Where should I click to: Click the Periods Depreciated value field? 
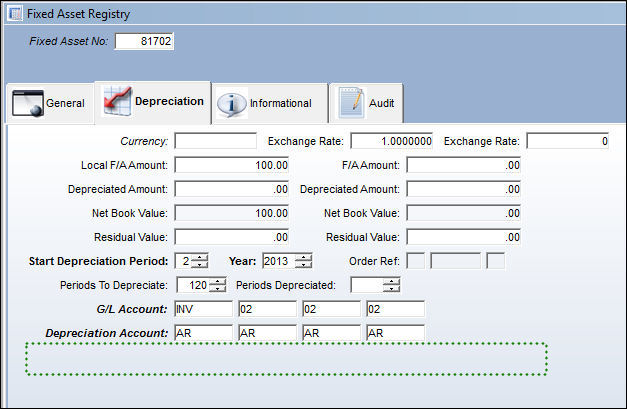point(367,285)
